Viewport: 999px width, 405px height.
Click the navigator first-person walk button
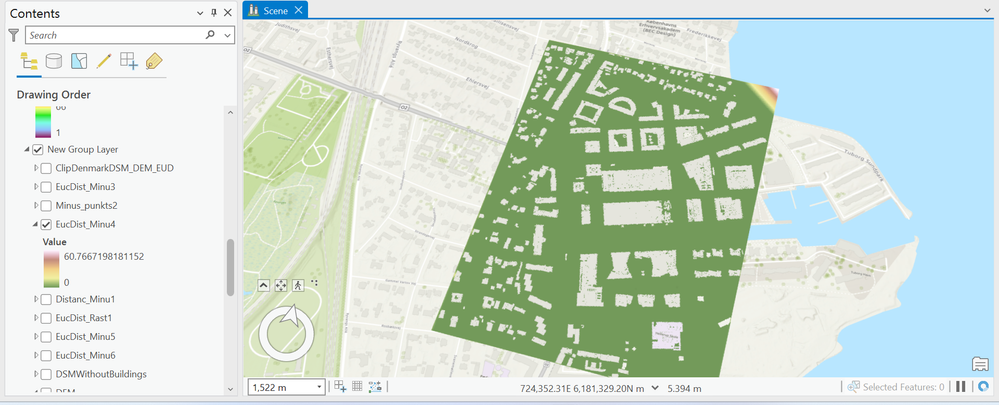click(298, 285)
